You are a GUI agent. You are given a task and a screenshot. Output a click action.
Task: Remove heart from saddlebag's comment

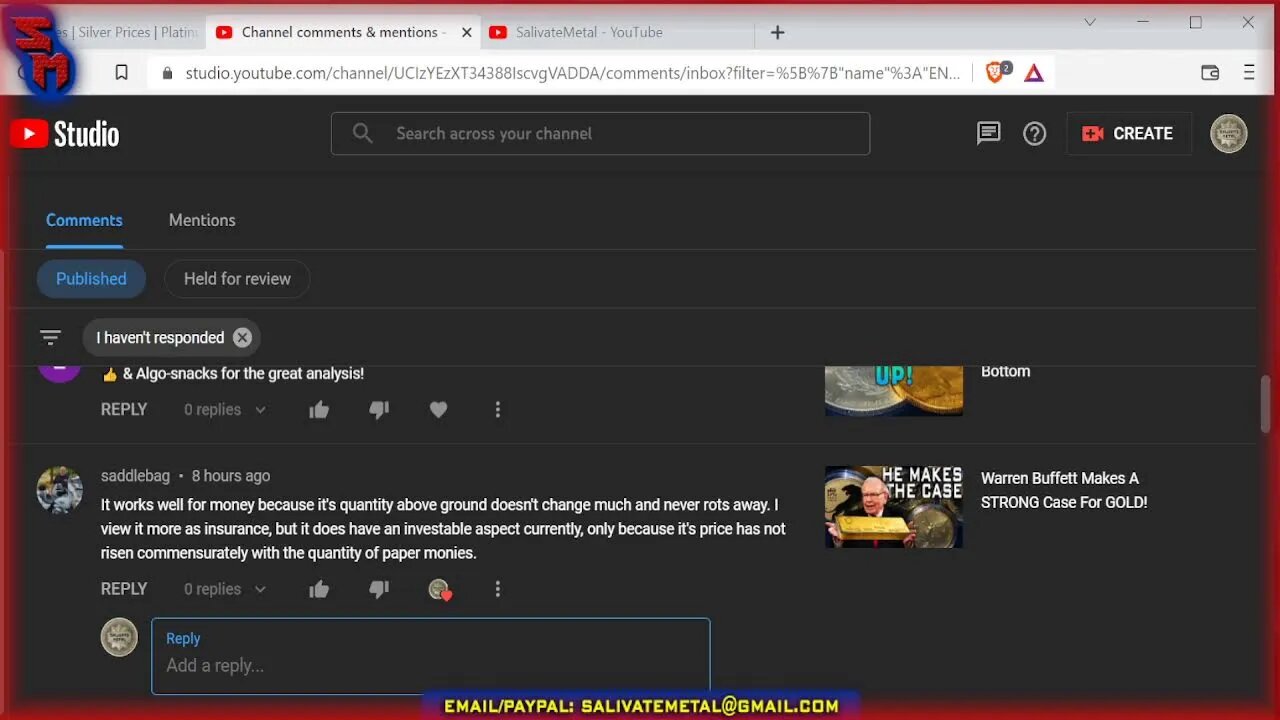click(439, 590)
